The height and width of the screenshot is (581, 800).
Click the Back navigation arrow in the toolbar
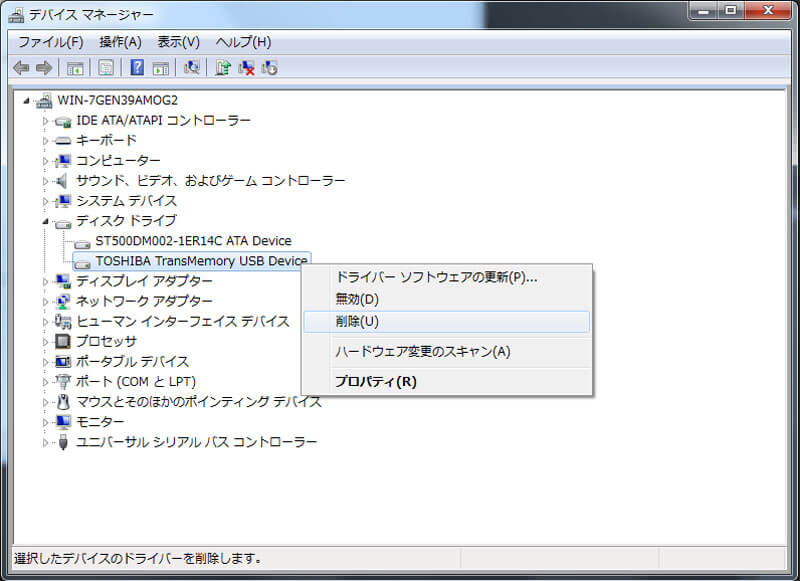(x=22, y=67)
